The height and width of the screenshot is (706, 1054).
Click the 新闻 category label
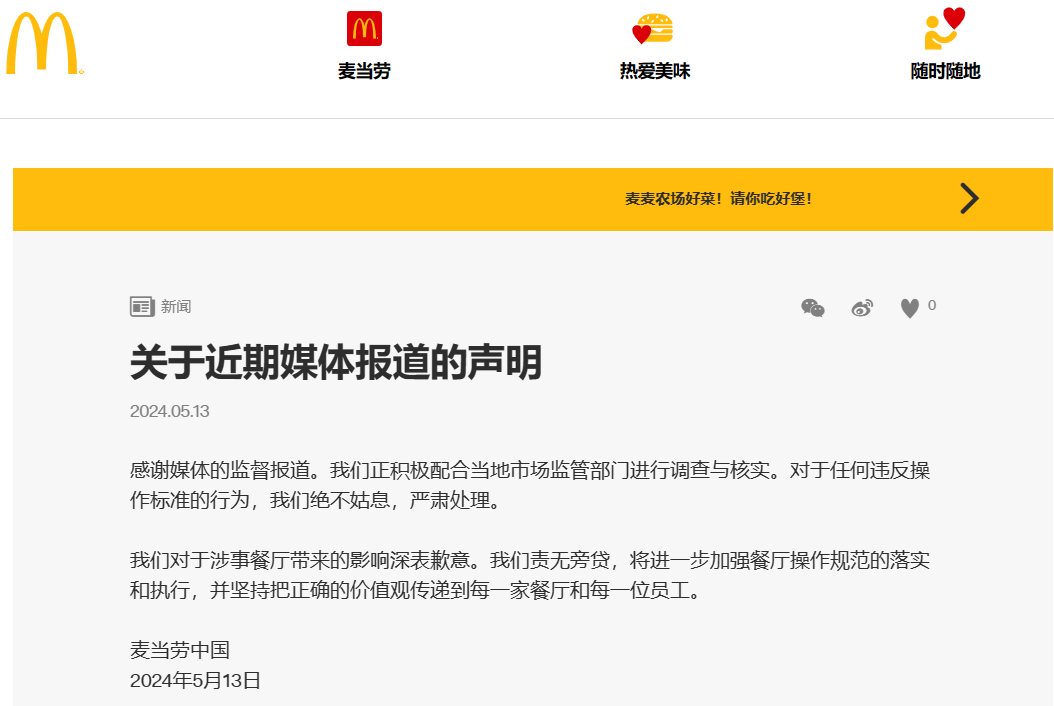(x=176, y=307)
